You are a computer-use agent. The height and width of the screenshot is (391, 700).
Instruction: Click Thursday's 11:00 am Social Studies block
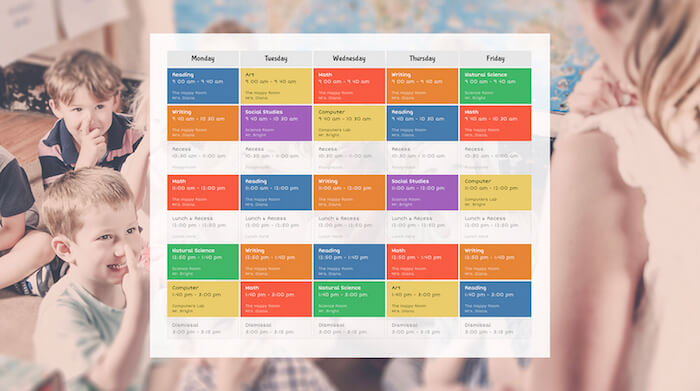coord(422,192)
